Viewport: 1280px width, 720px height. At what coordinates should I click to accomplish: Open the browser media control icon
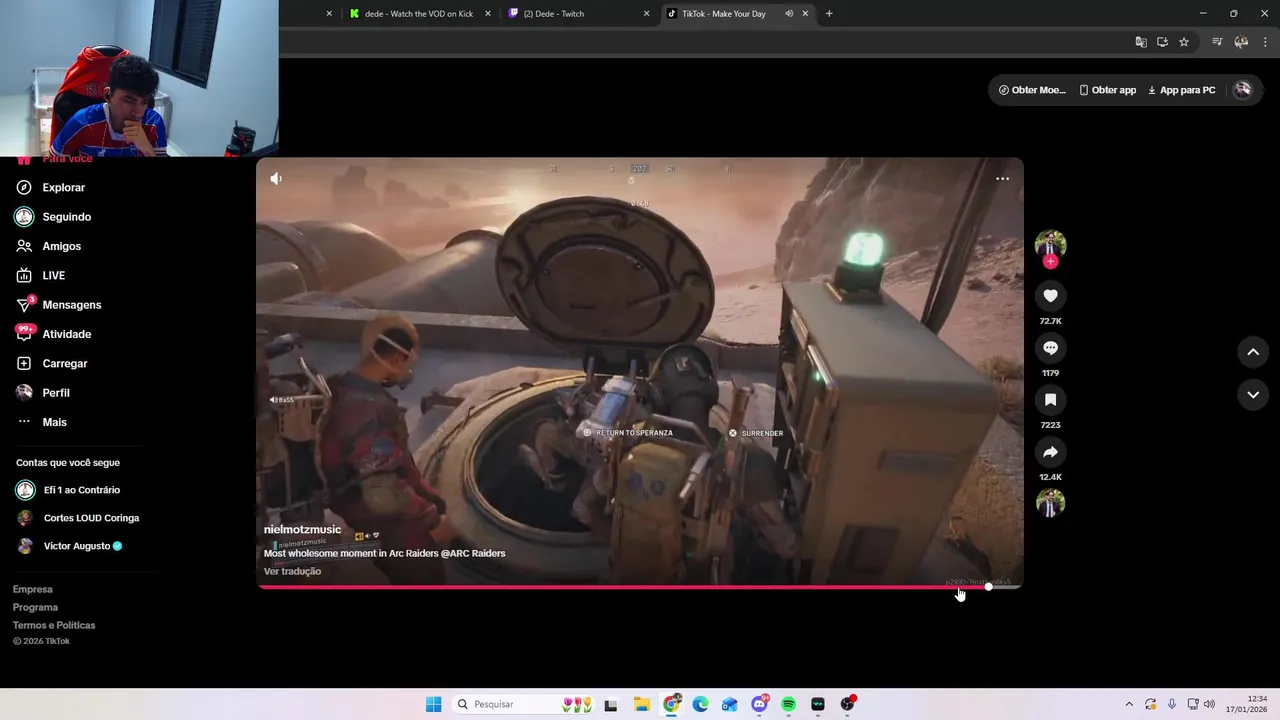point(1217,42)
